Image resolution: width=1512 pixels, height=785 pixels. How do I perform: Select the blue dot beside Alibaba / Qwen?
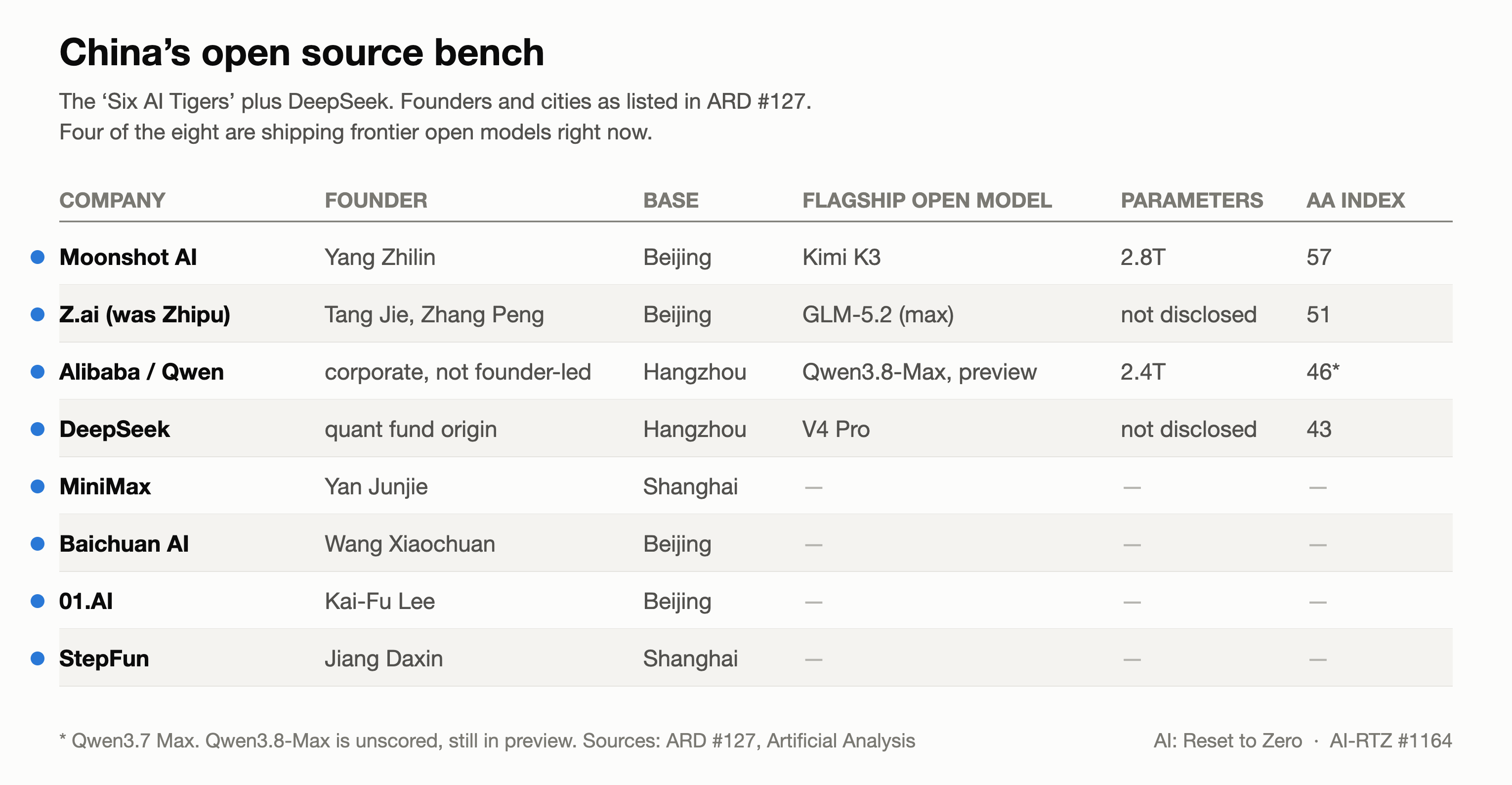click(x=38, y=372)
